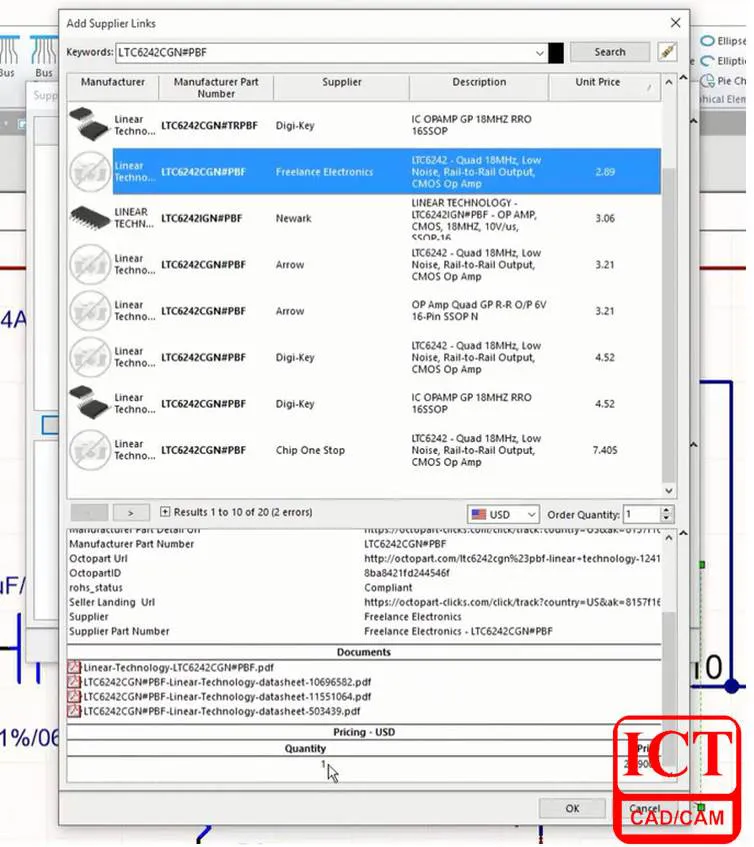Decrease Order Quantity with down stepper
Viewport: 754px width, 847px height.
667,519
